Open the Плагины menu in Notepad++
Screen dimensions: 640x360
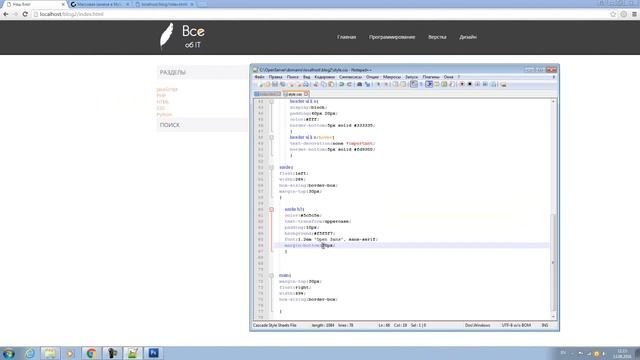click(x=431, y=77)
